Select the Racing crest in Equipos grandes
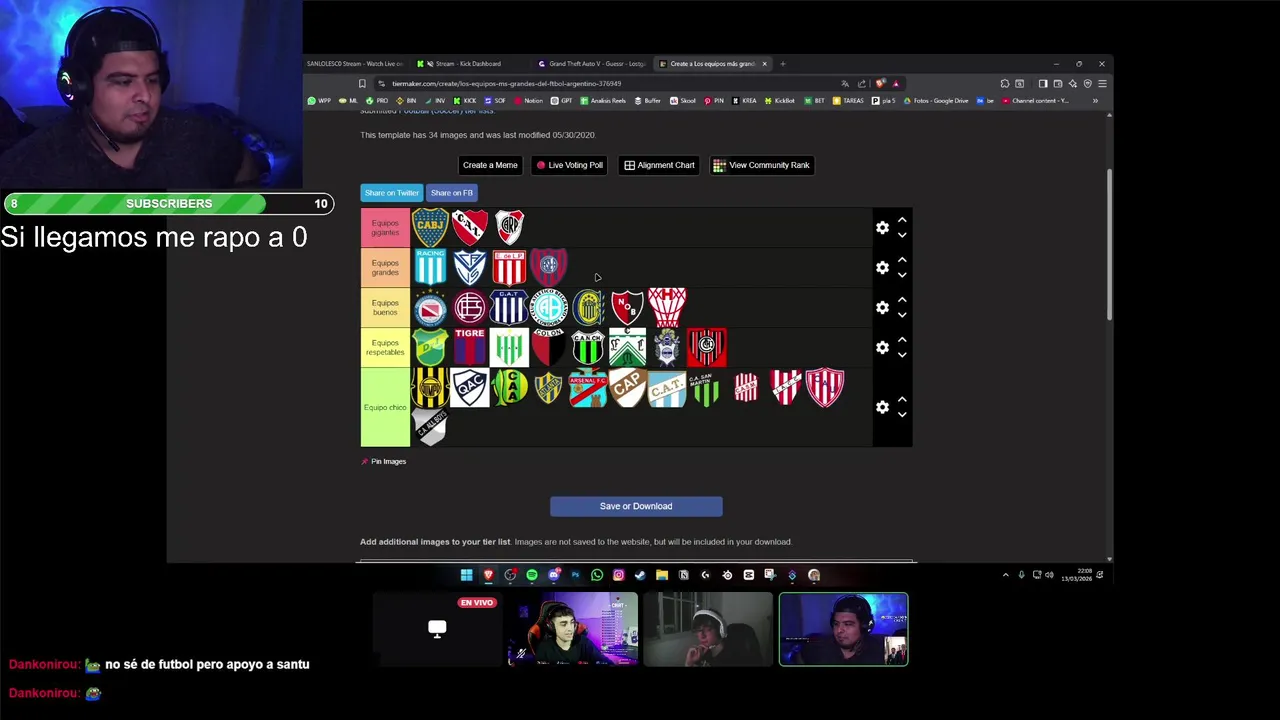The height and width of the screenshot is (720, 1280). coord(430,267)
